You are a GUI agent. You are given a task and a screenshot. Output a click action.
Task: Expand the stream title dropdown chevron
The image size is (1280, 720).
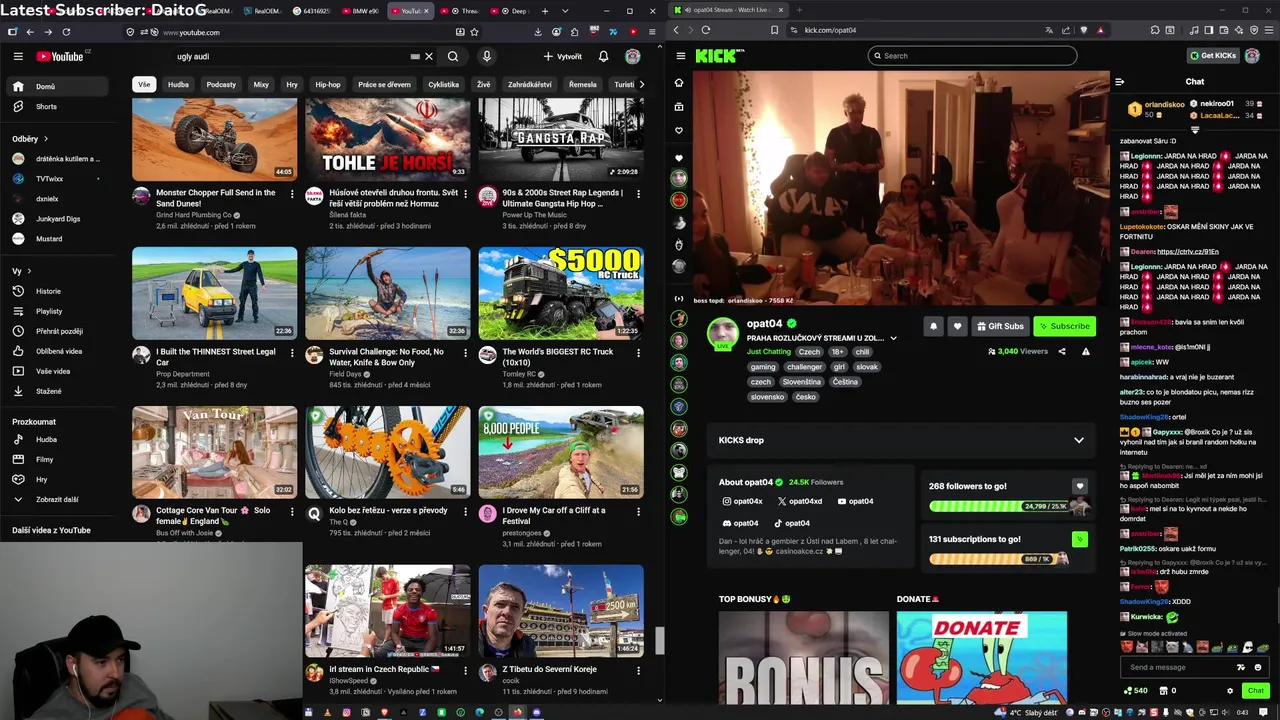(893, 338)
